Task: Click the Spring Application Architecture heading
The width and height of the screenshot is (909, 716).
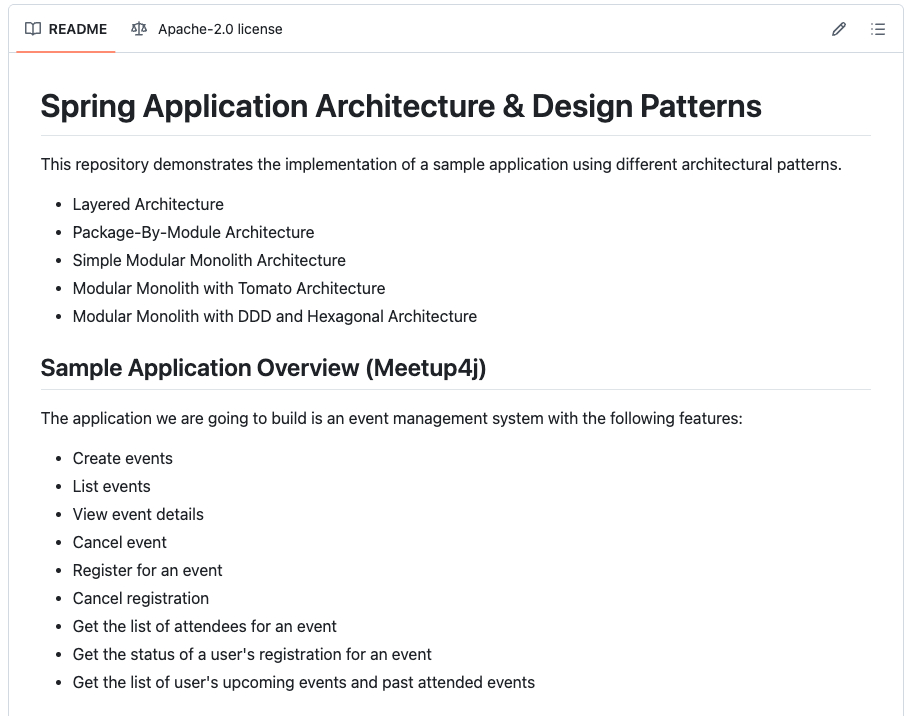Action: tap(401, 106)
